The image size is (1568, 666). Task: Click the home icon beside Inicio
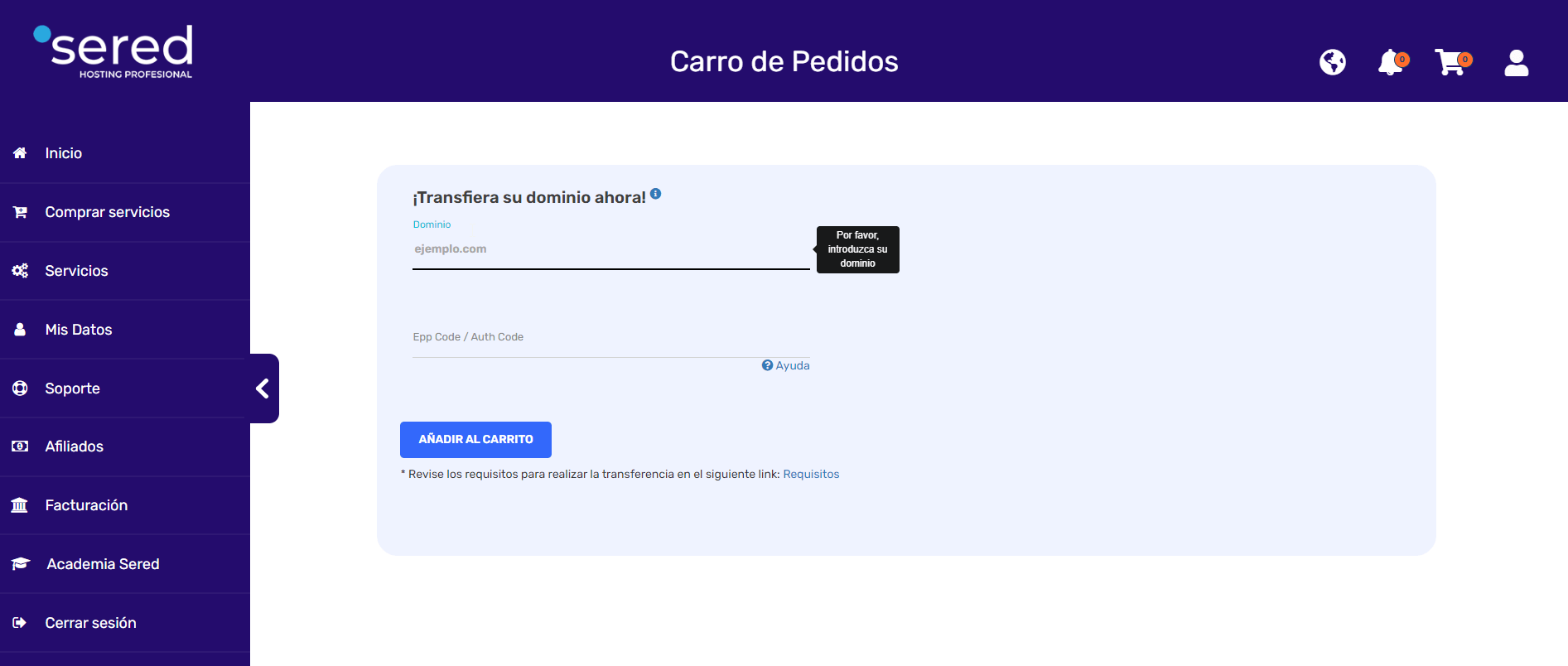tap(20, 153)
